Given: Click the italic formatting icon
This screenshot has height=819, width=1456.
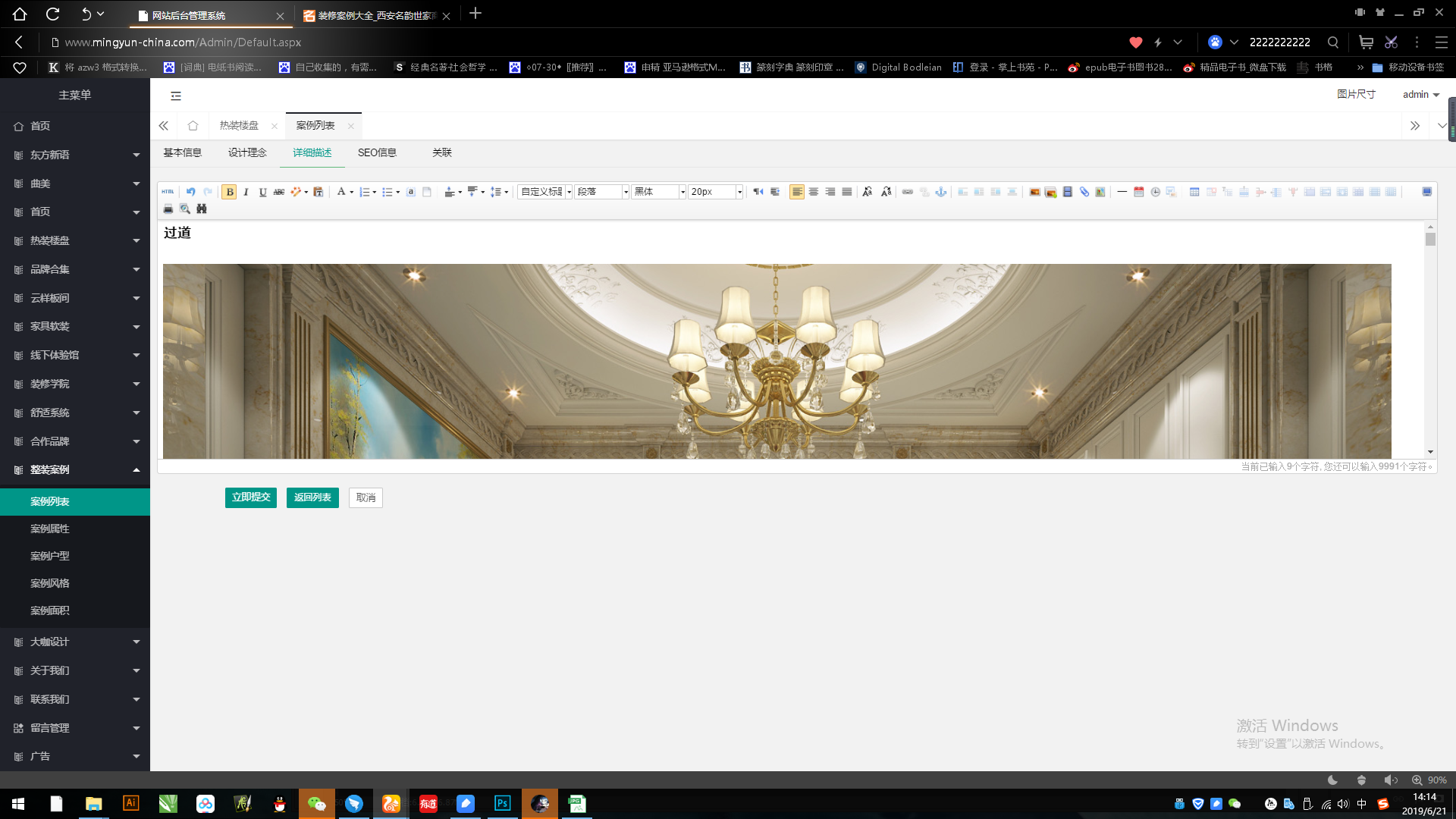Looking at the screenshot, I should (x=246, y=192).
